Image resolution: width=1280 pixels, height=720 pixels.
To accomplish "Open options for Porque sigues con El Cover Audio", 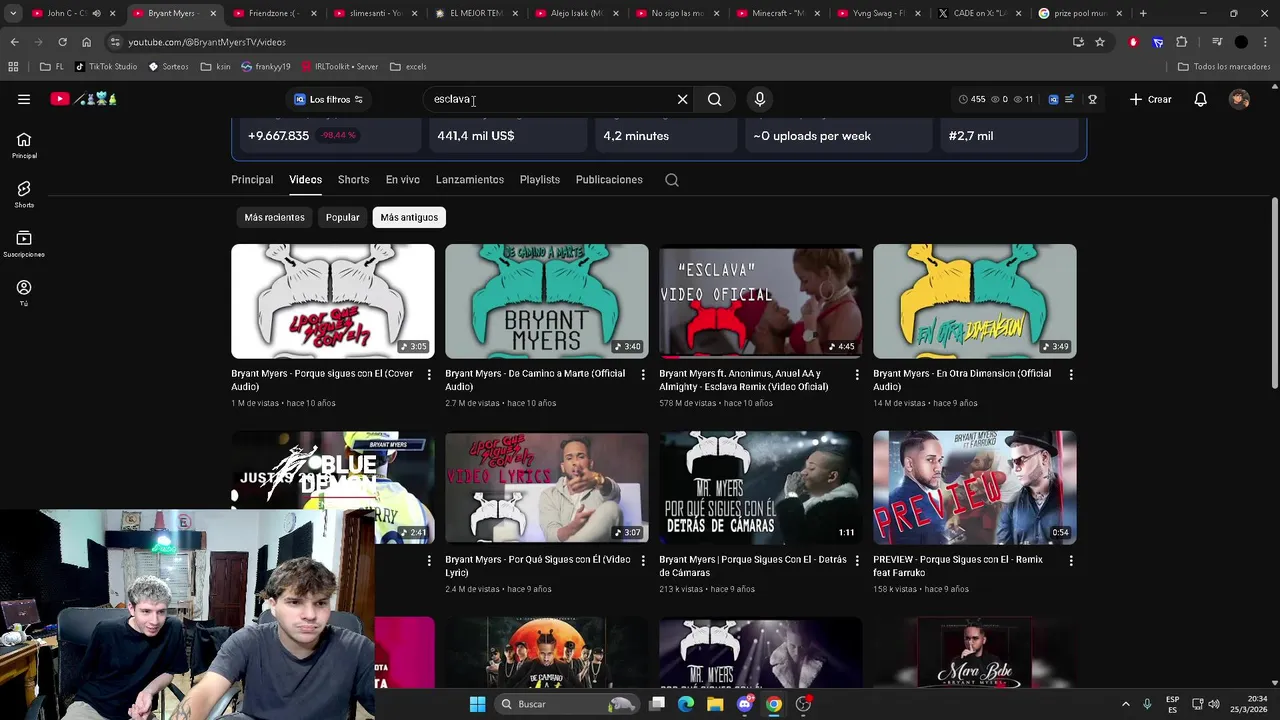I will click(429, 374).
